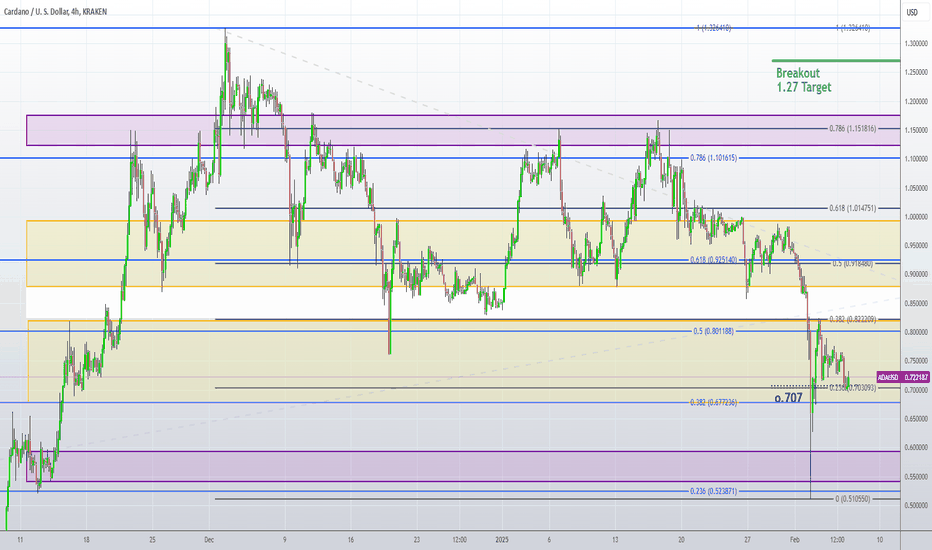Click the 0.550000 price axis label

point(916,477)
